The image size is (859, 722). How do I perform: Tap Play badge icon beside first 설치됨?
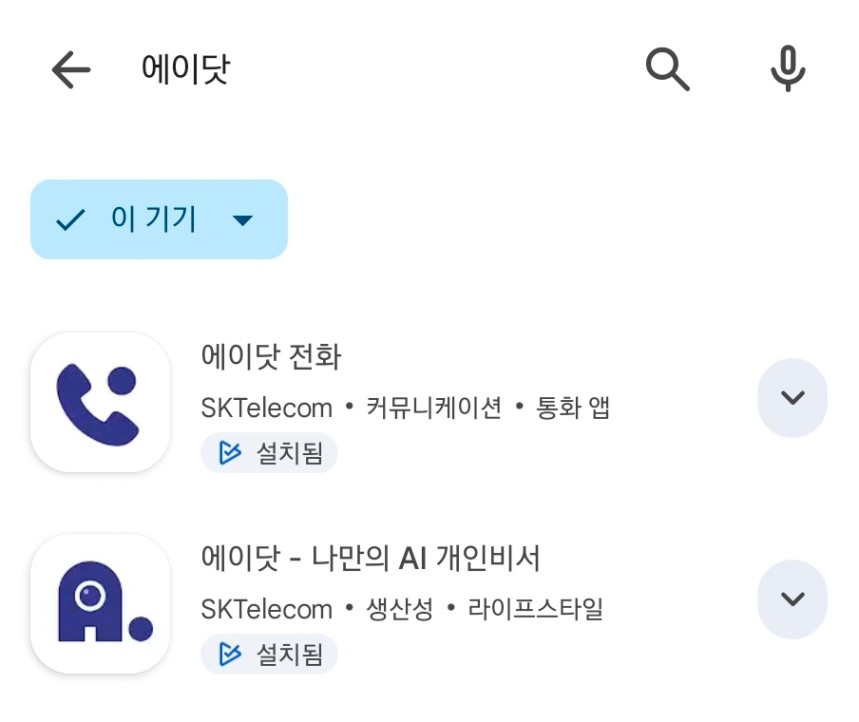[x=231, y=453]
